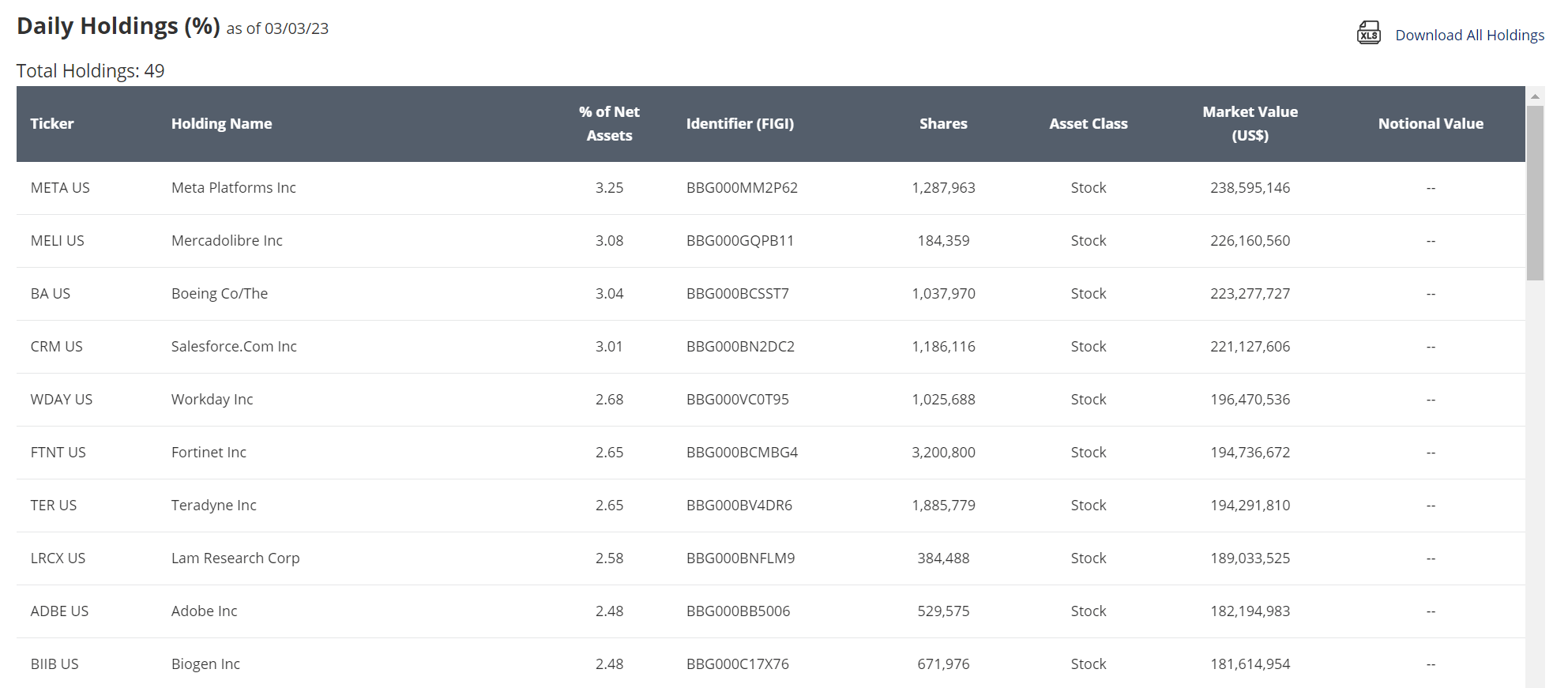Image resolution: width=1568 pixels, height=688 pixels.
Task: Click the BBG000C17X76 identifier cell
Action: pos(738,664)
